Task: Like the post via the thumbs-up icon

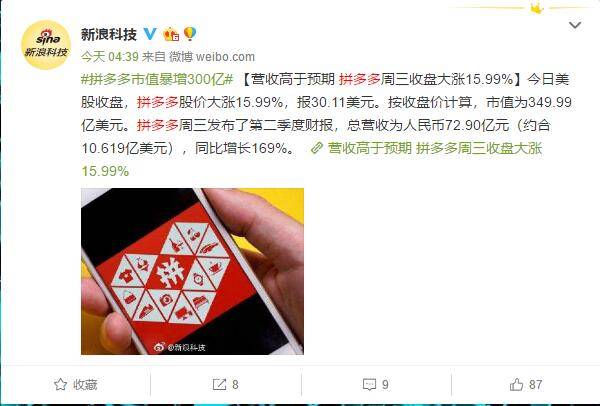Action: (x=516, y=384)
